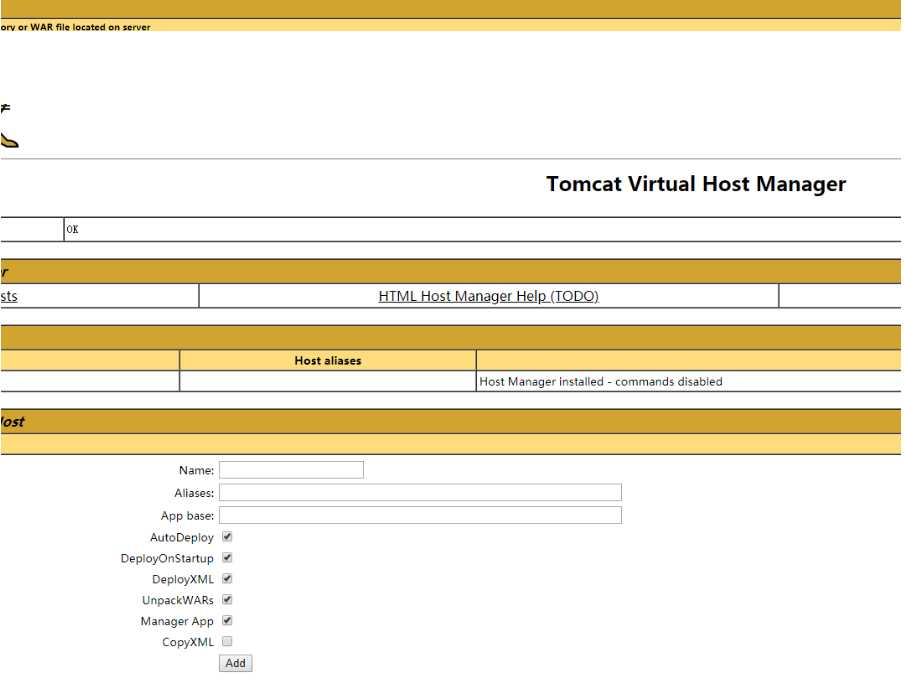Screen dimensions: 905x683
Task: Click the Add button
Action: [235, 663]
